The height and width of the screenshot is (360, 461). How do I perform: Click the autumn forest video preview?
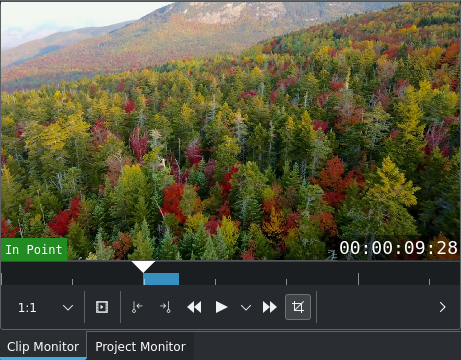tap(230, 131)
